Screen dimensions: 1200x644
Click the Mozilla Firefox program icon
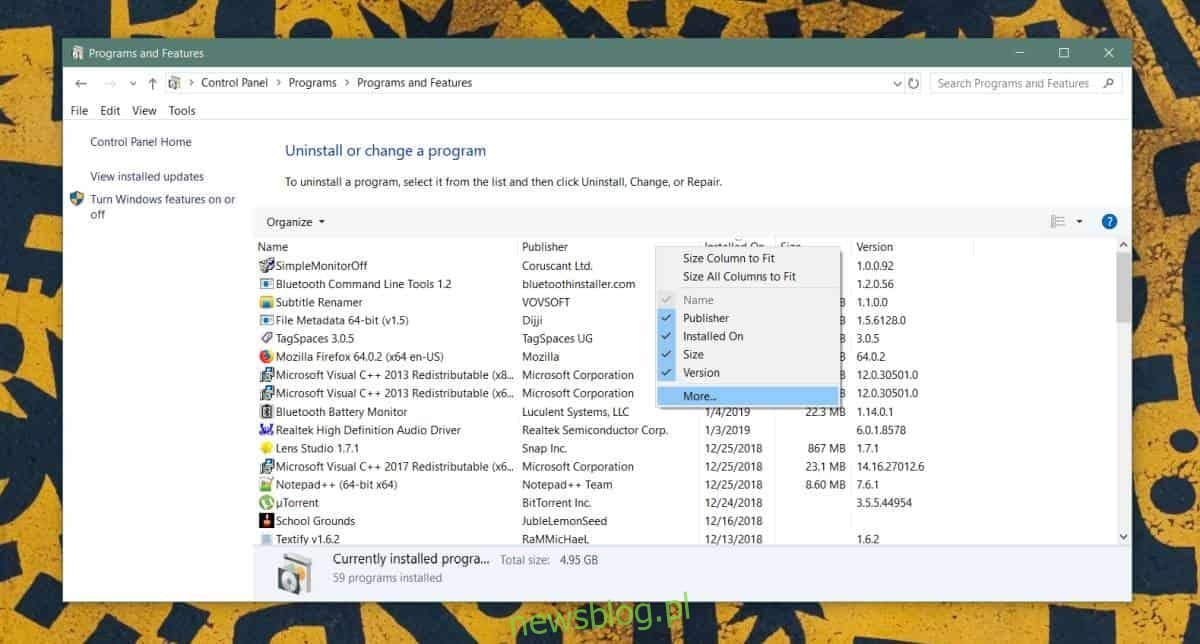[265, 356]
